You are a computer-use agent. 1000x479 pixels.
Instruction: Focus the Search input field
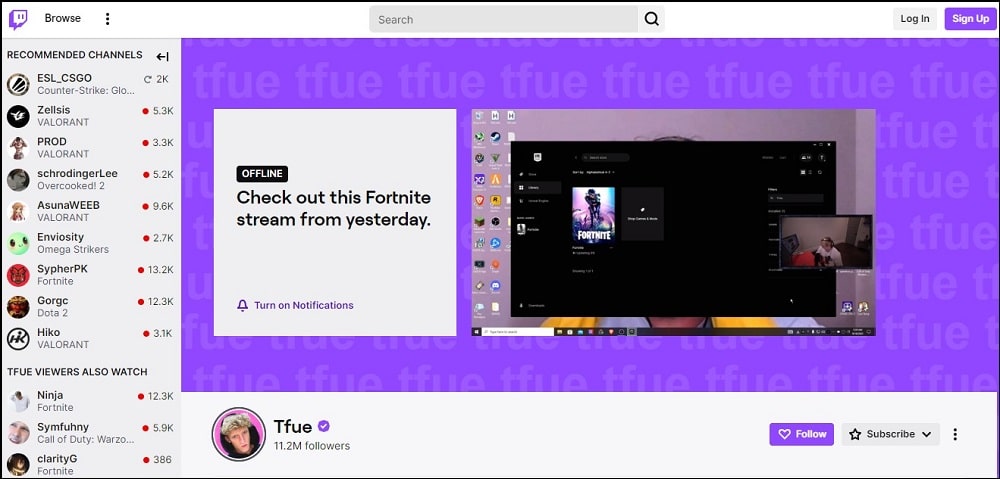(x=503, y=20)
